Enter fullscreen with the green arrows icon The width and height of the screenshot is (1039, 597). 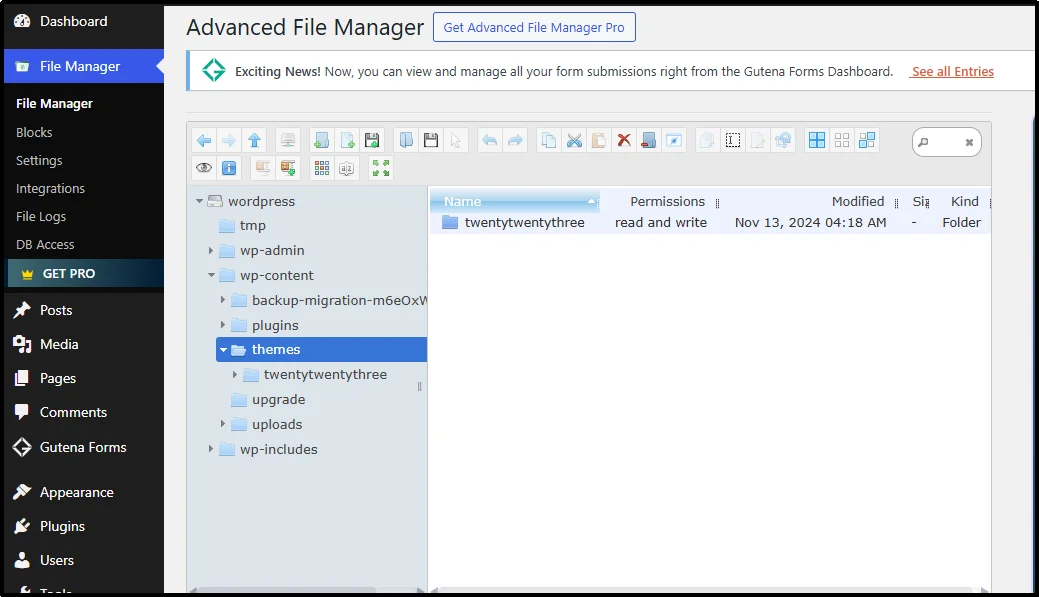pos(379,167)
